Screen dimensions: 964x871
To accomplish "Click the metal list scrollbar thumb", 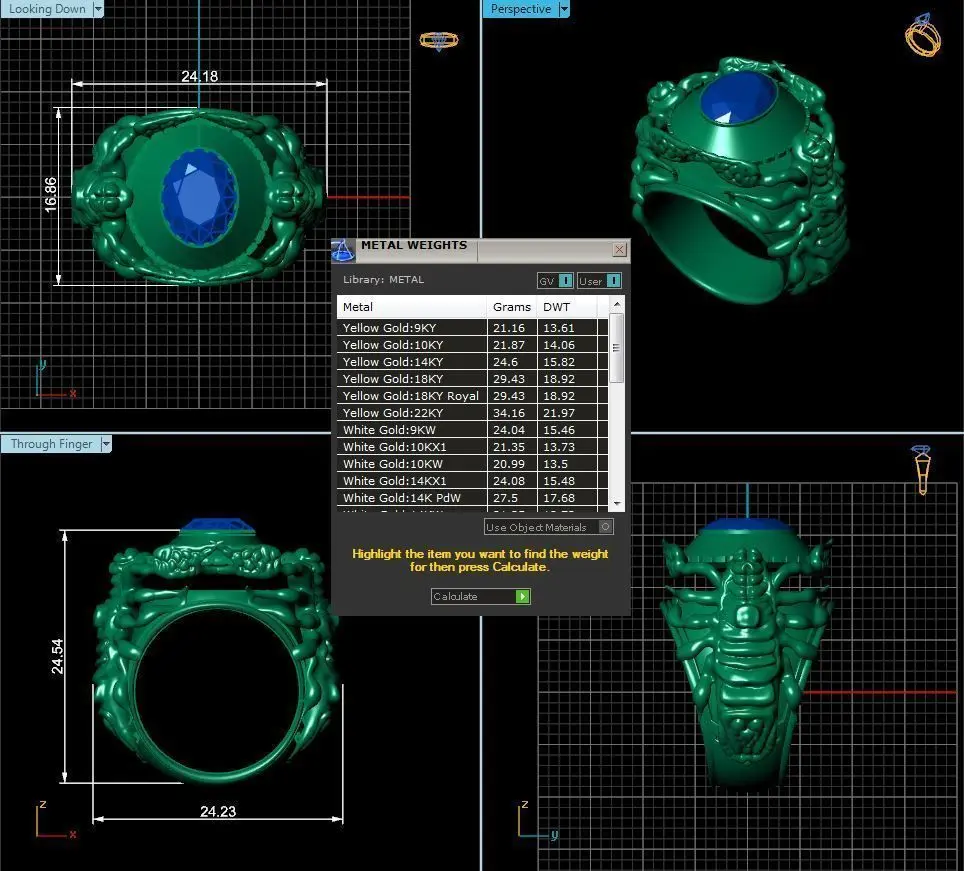I will [617, 348].
